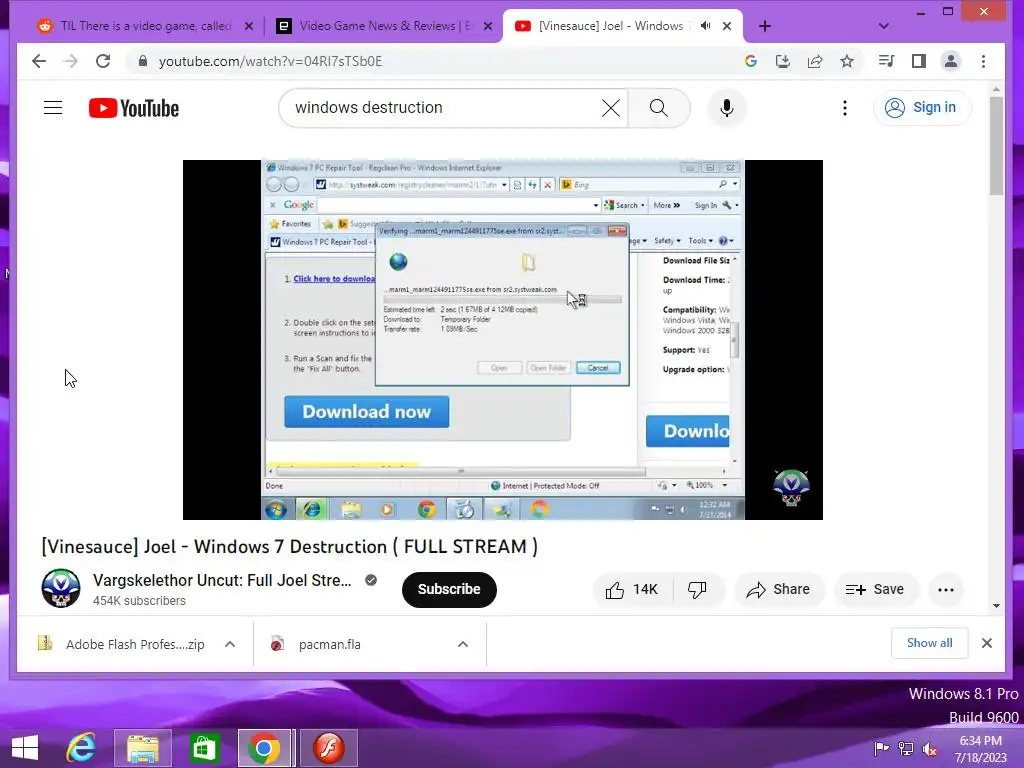
Task: Switch to the Reddit TIL tab
Action: [x=145, y=26]
